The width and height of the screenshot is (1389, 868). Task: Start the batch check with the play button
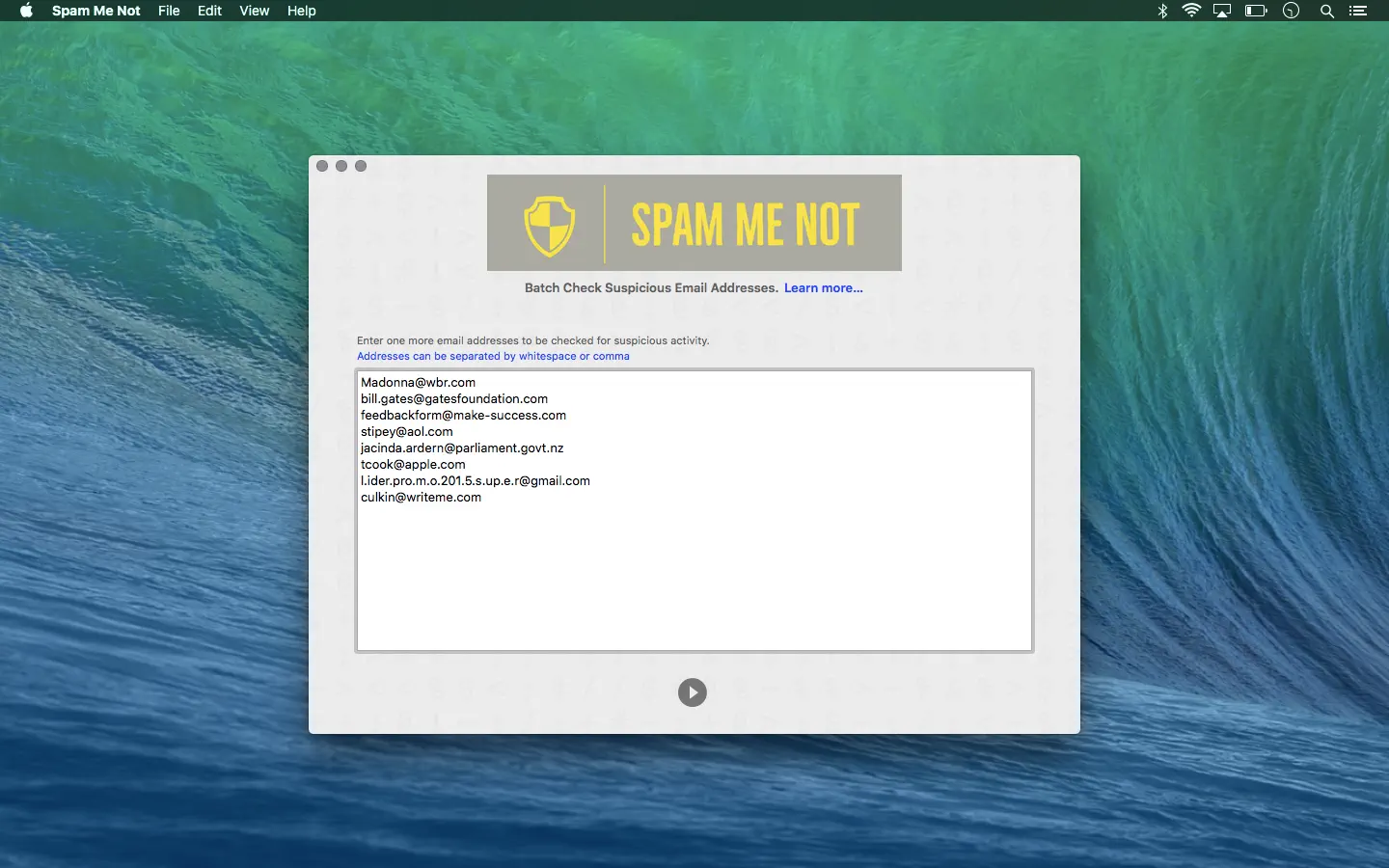693,692
